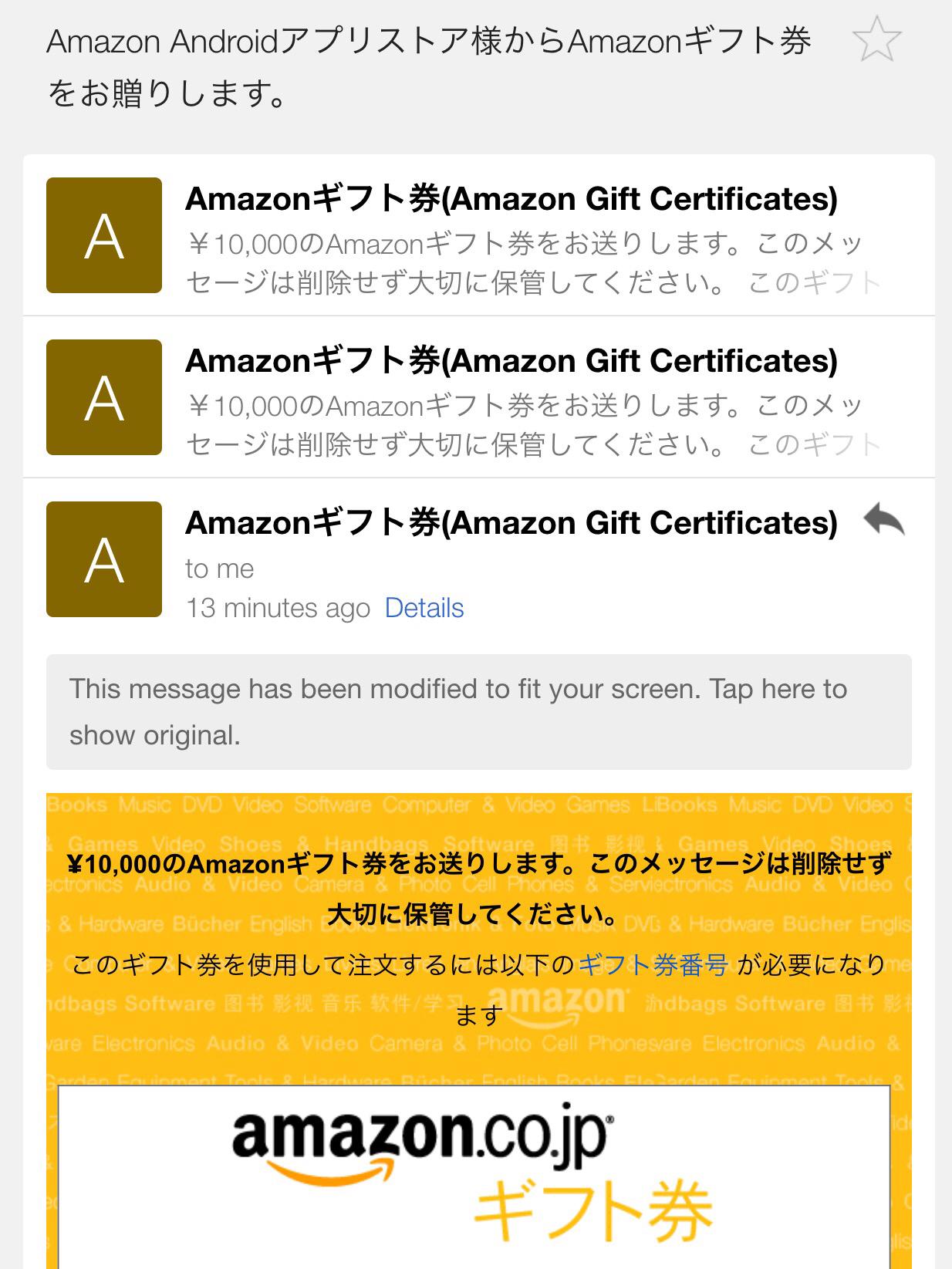Tap second message preview snippet text
Image resolution: width=952 pixels, height=1269 pixels.
click(532, 425)
